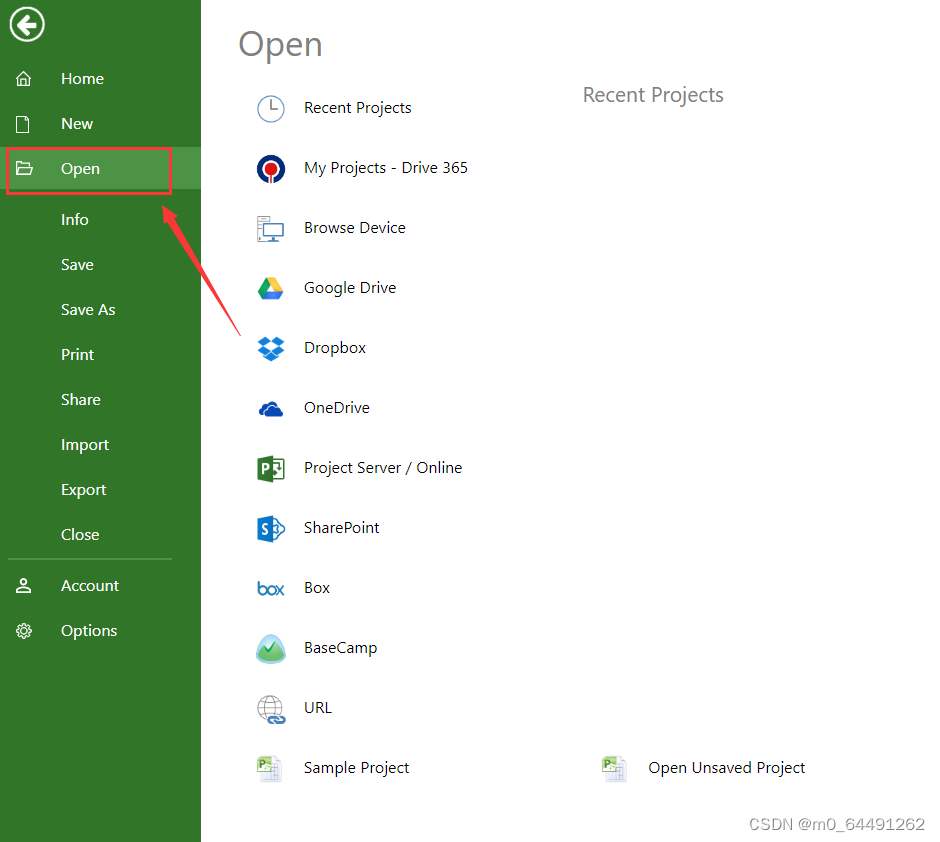This screenshot has width=940, height=842.
Task: Select BaseCamp label
Action: [341, 648]
